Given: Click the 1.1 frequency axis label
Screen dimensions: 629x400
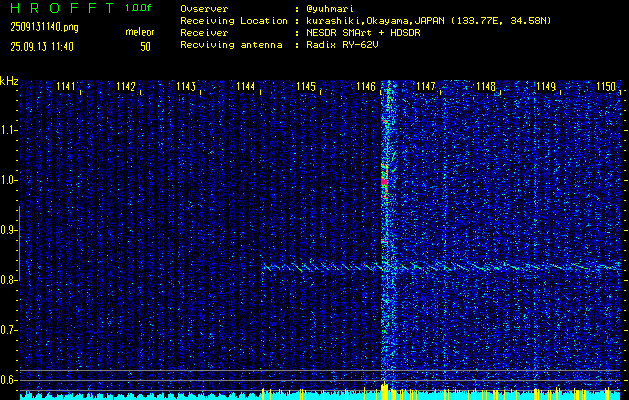Looking at the screenshot, I should click(x=8, y=130).
